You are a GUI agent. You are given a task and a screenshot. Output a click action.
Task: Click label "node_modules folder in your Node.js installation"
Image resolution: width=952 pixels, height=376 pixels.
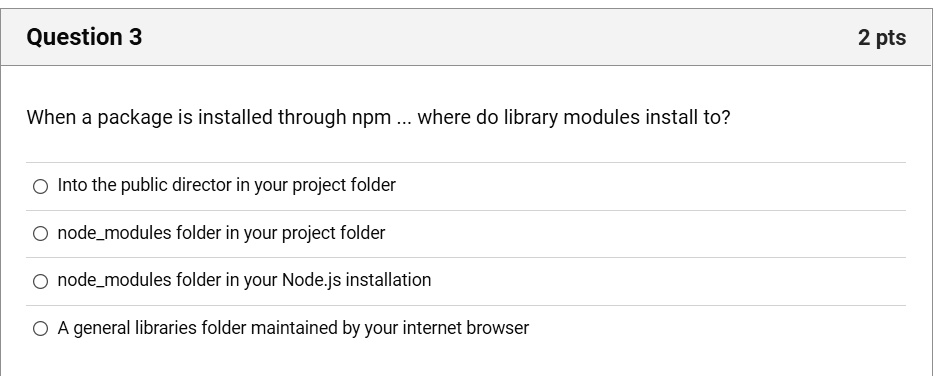[244, 280]
